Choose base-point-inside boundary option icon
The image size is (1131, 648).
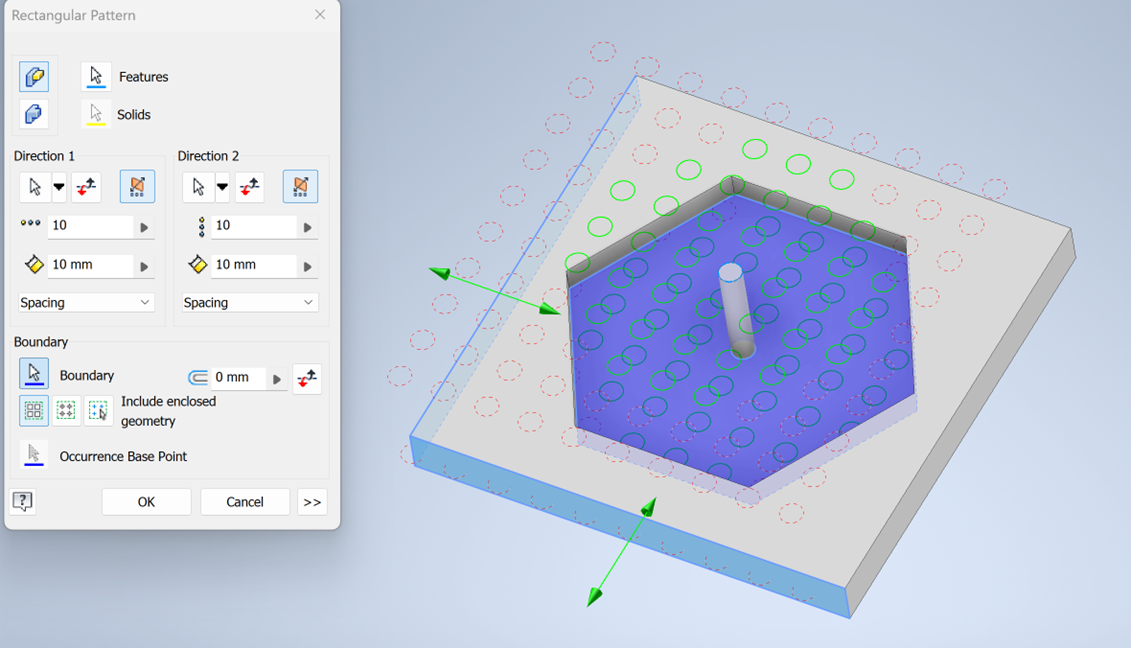98,411
